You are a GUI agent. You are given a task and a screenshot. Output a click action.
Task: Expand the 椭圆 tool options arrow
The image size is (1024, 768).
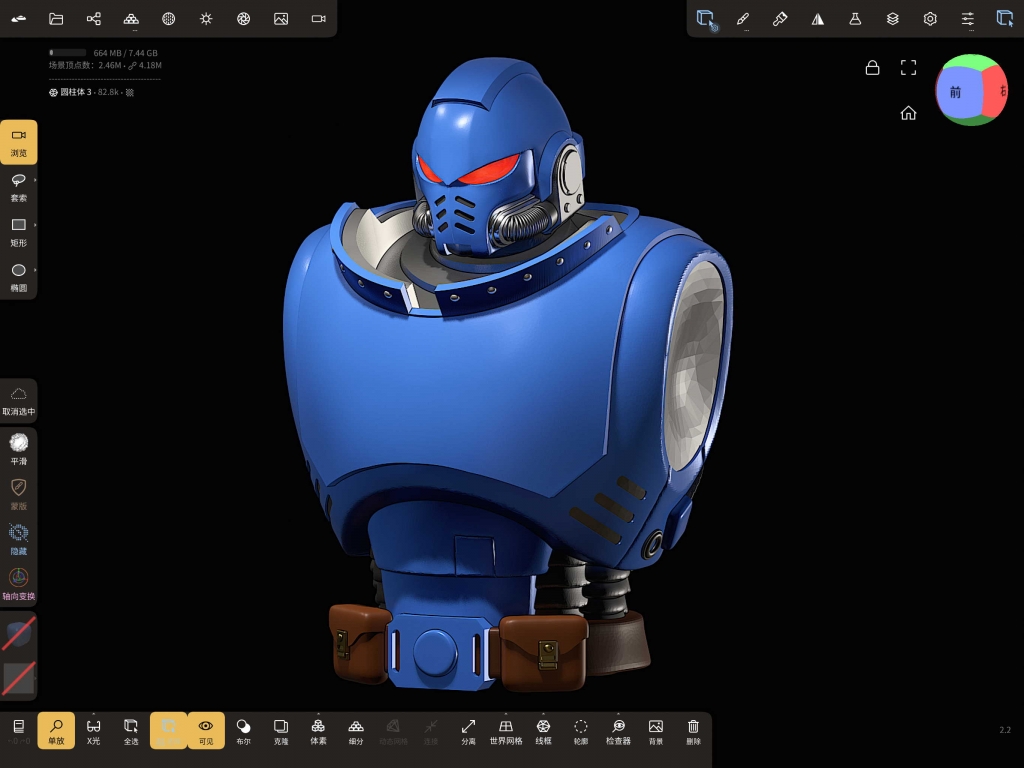[x=35, y=270]
